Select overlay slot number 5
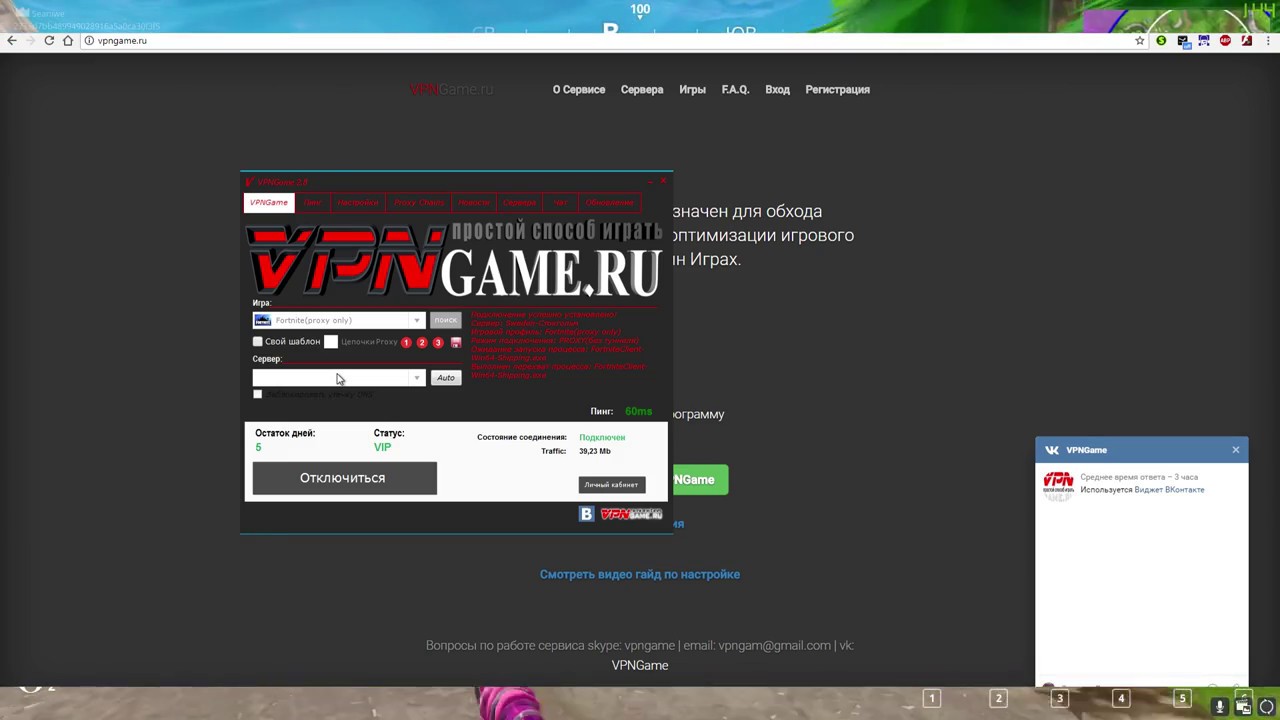 [x=1182, y=698]
